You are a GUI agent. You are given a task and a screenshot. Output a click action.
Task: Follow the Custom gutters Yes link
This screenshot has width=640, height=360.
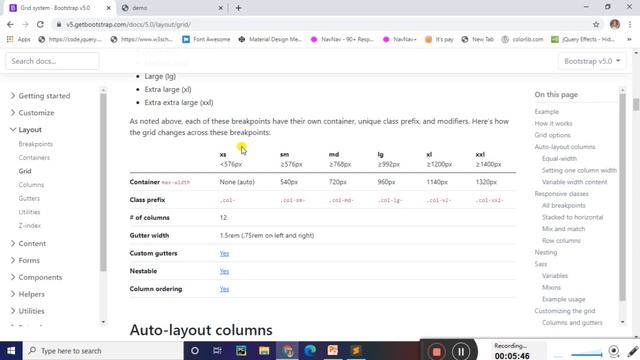(224, 253)
